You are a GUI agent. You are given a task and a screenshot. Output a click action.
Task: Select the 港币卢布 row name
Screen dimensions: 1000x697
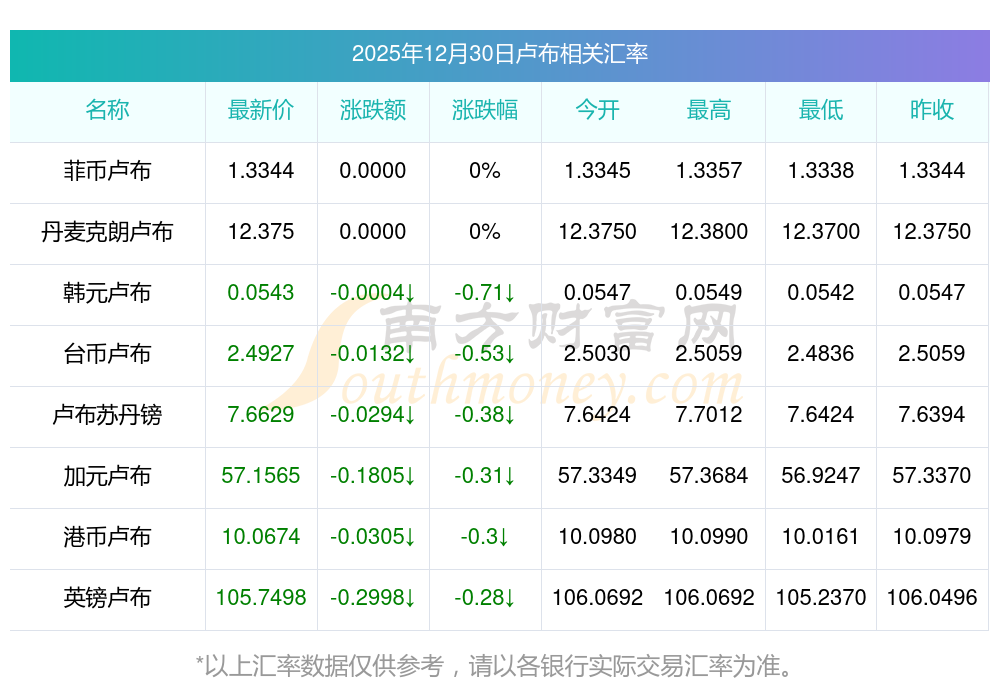(x=107, y=536)
